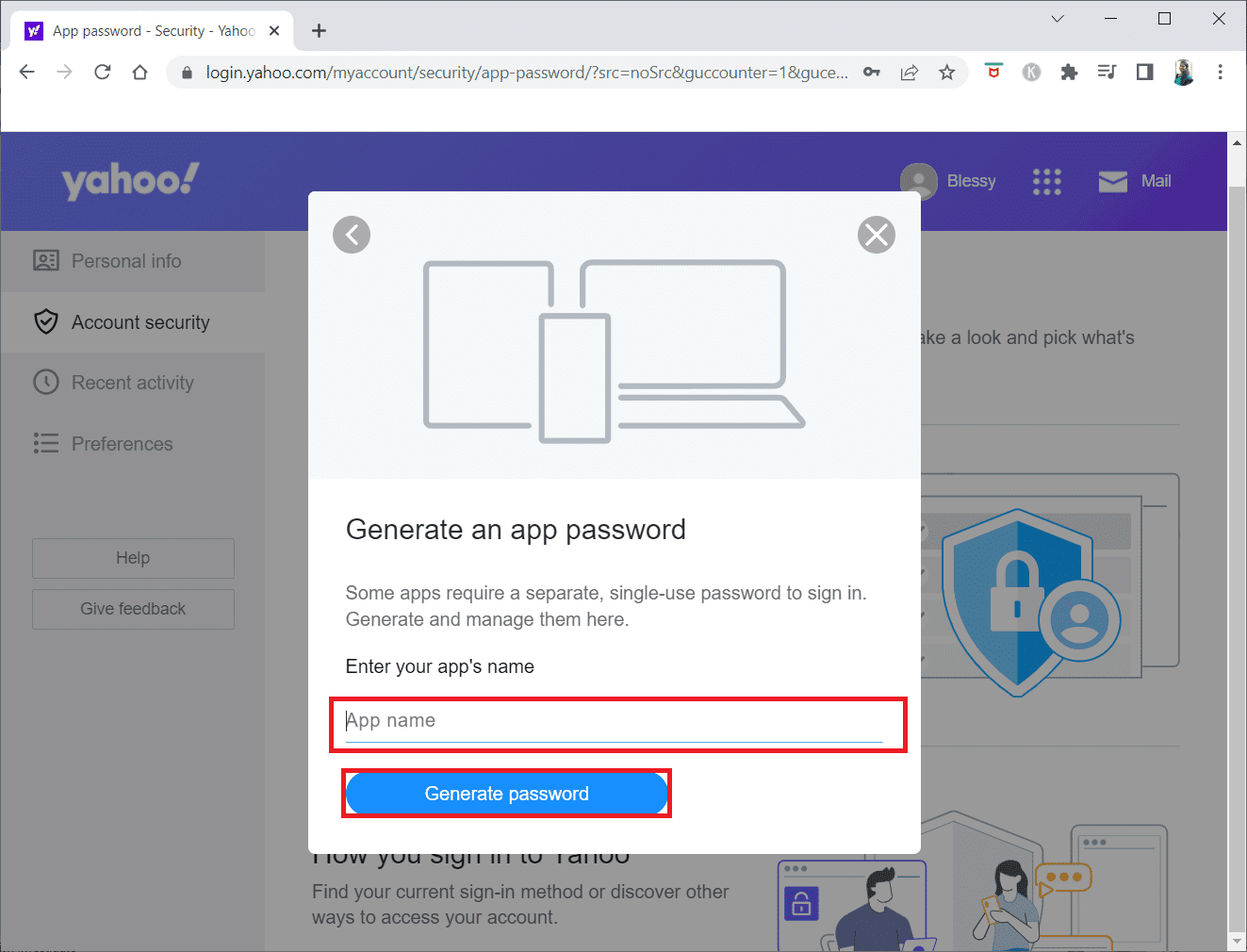Click inside the App name field
This screenshot has width=1247, height=952.
tap(617, 721)
